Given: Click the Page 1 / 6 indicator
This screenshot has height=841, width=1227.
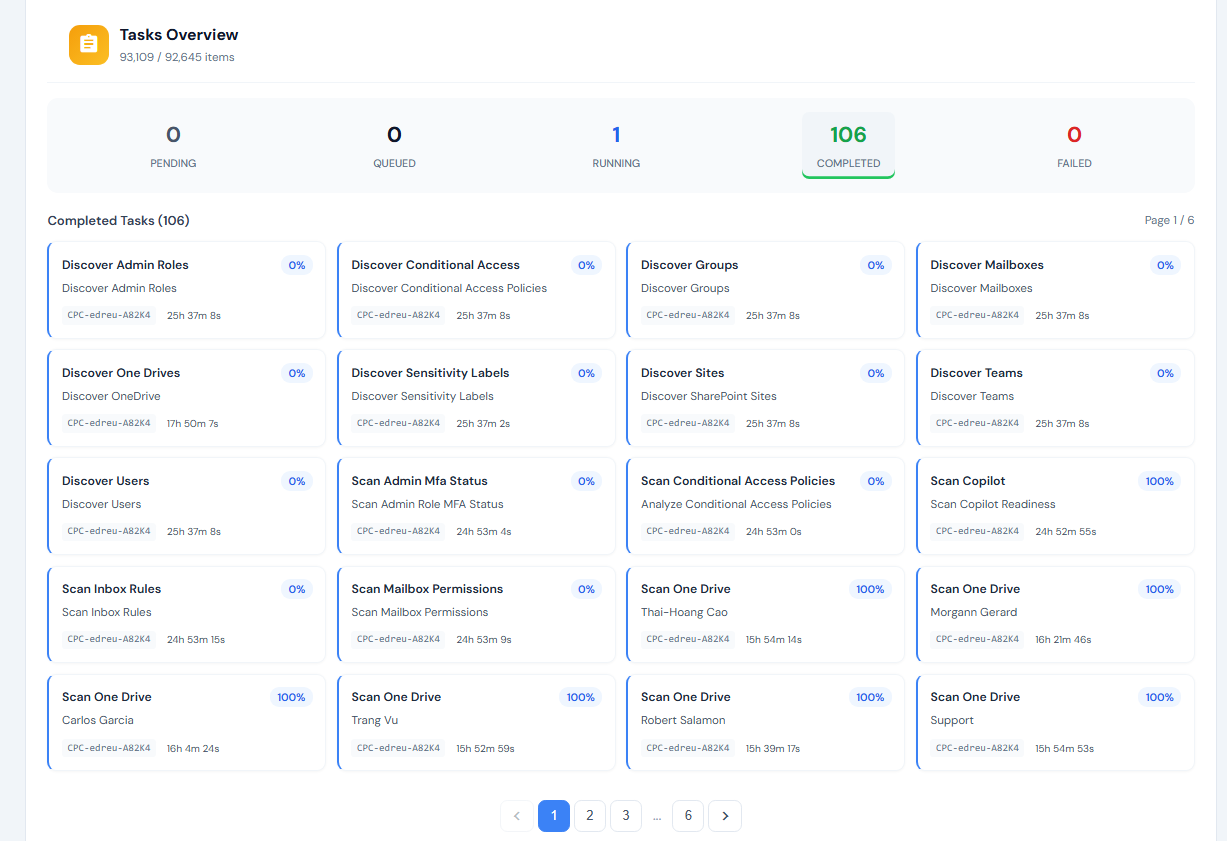Looking at the screenshot, I should pos(1169,220).
